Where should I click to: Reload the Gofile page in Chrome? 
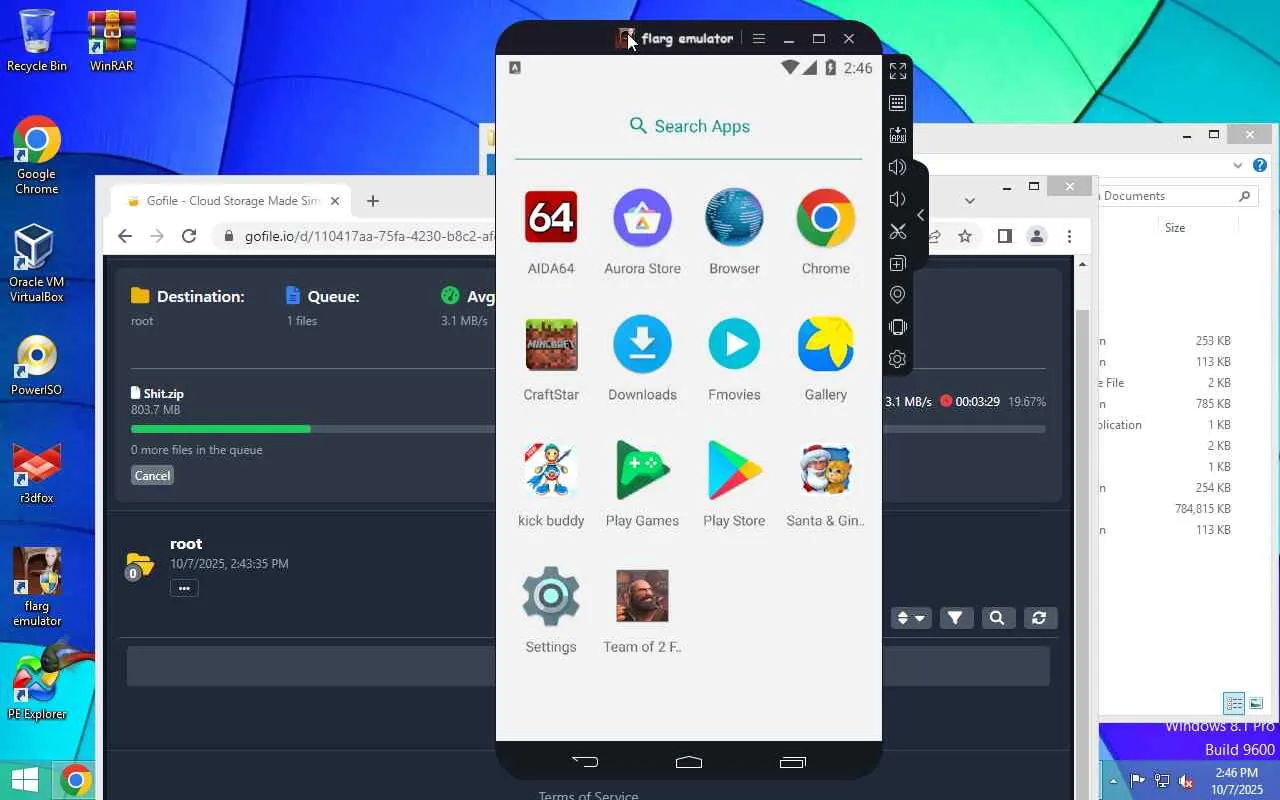pyautogui.click(x=189, y=236)
